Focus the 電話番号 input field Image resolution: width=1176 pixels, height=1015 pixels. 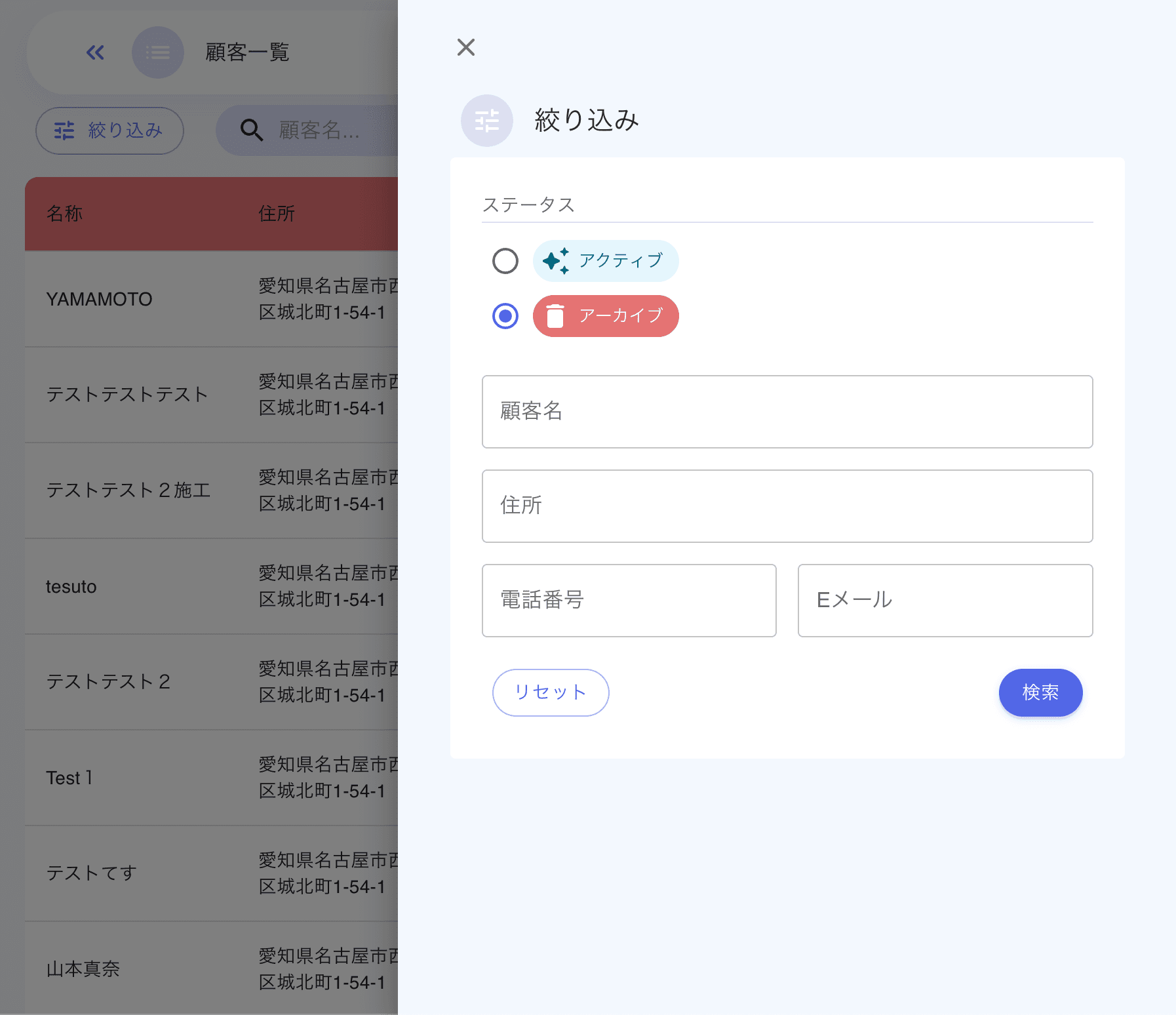628,601
